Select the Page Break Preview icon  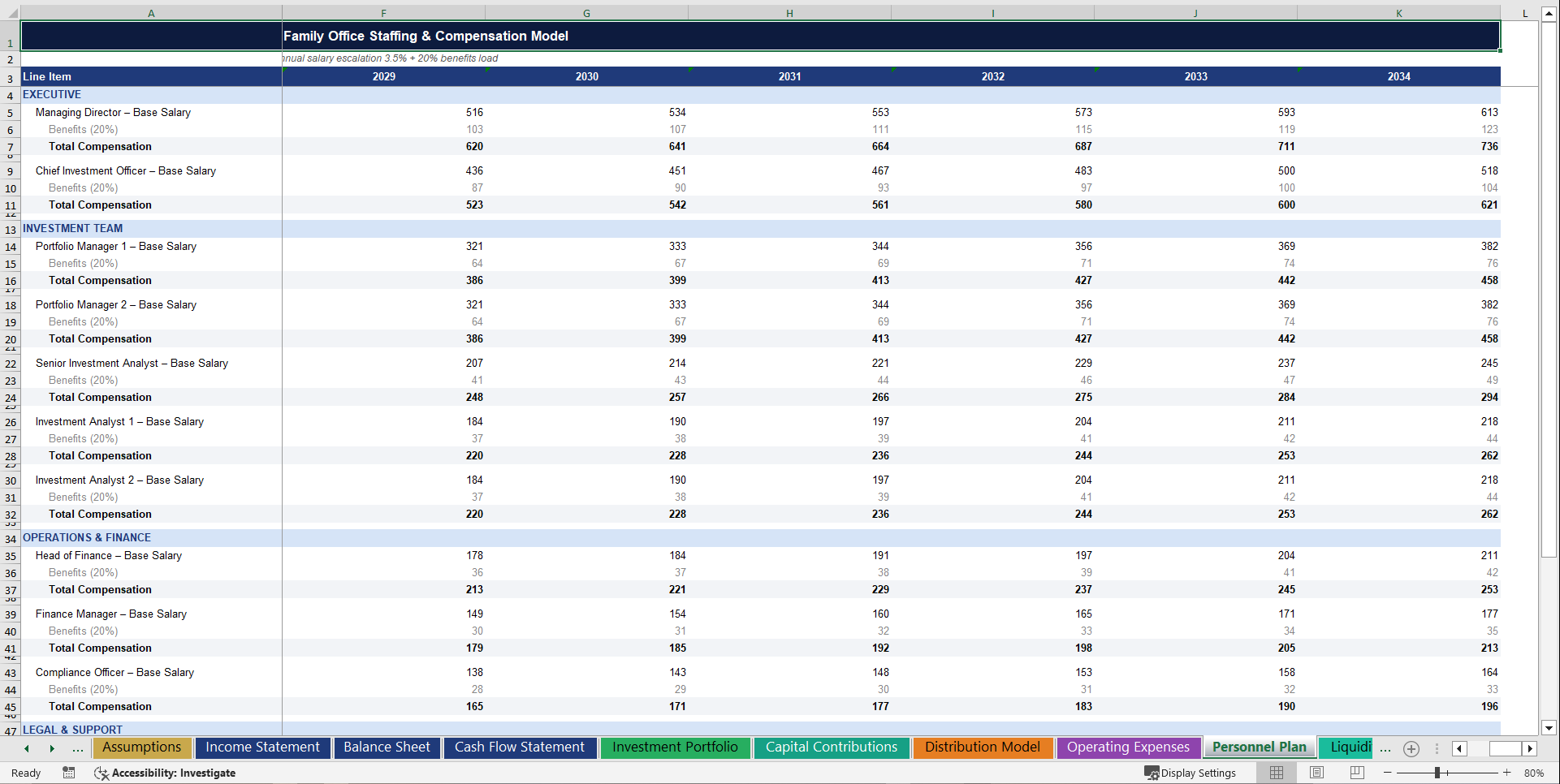click(x=1357, y=772)
